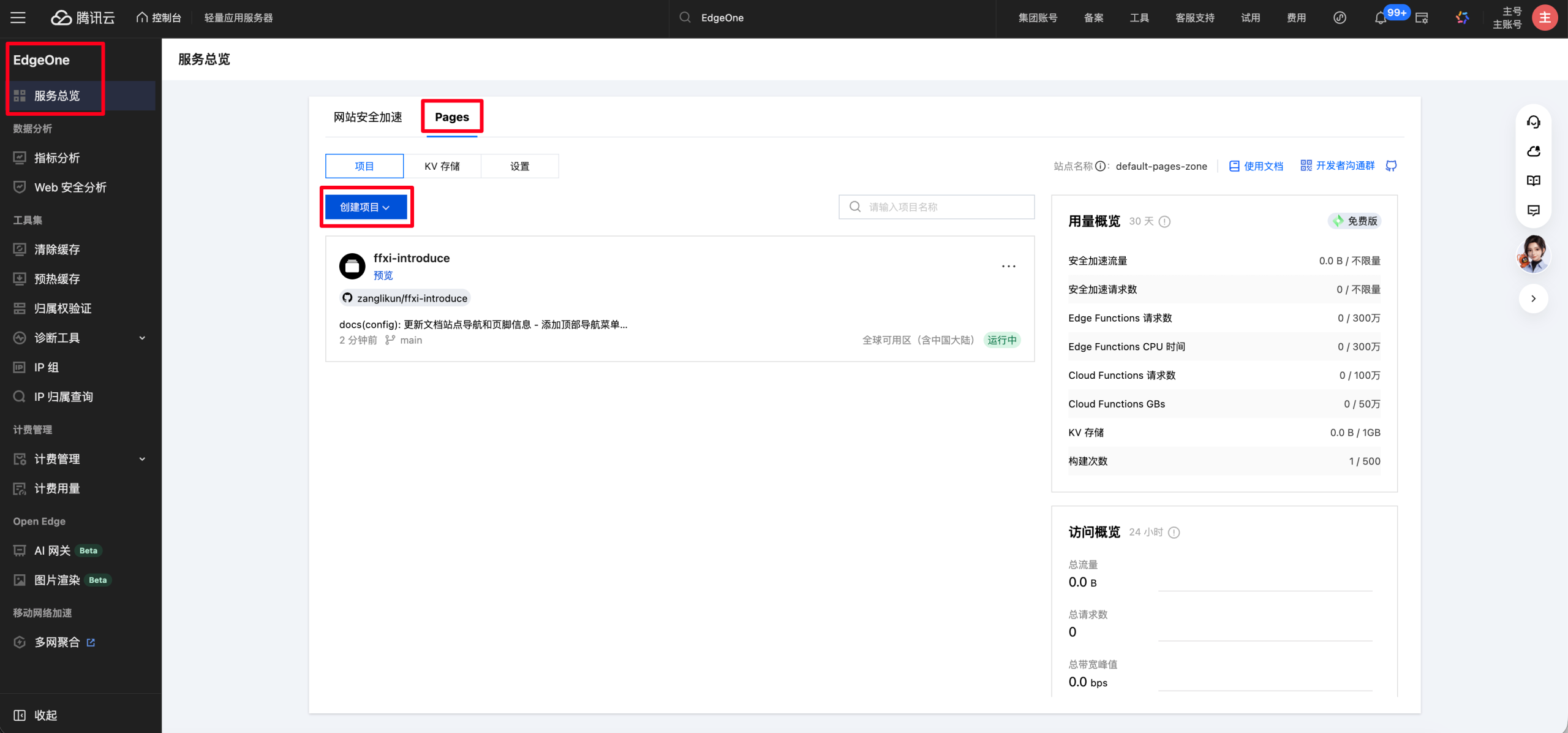Screen dimensions: 1568x733
Task: Switch to the 网站安全加速 tab
Action: [x=367, y=117]
